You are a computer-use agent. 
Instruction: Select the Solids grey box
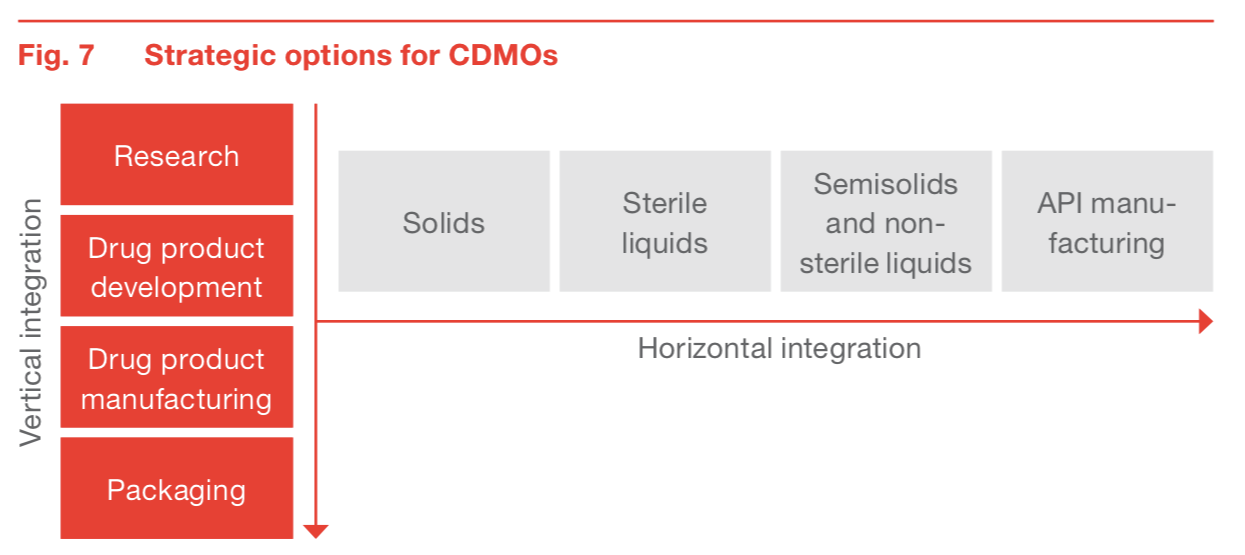[444, 221]
